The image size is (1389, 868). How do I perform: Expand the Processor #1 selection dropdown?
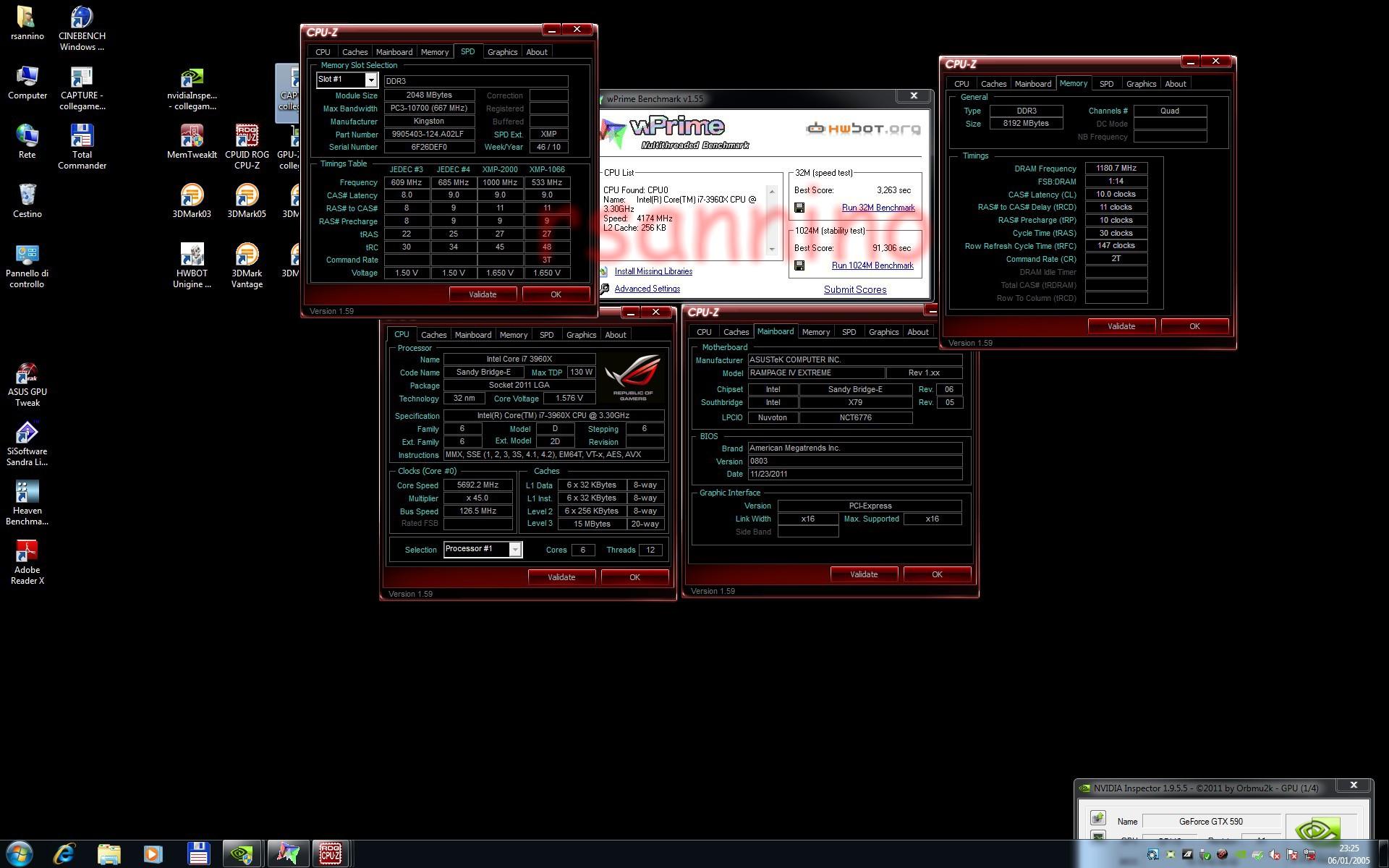515,549
